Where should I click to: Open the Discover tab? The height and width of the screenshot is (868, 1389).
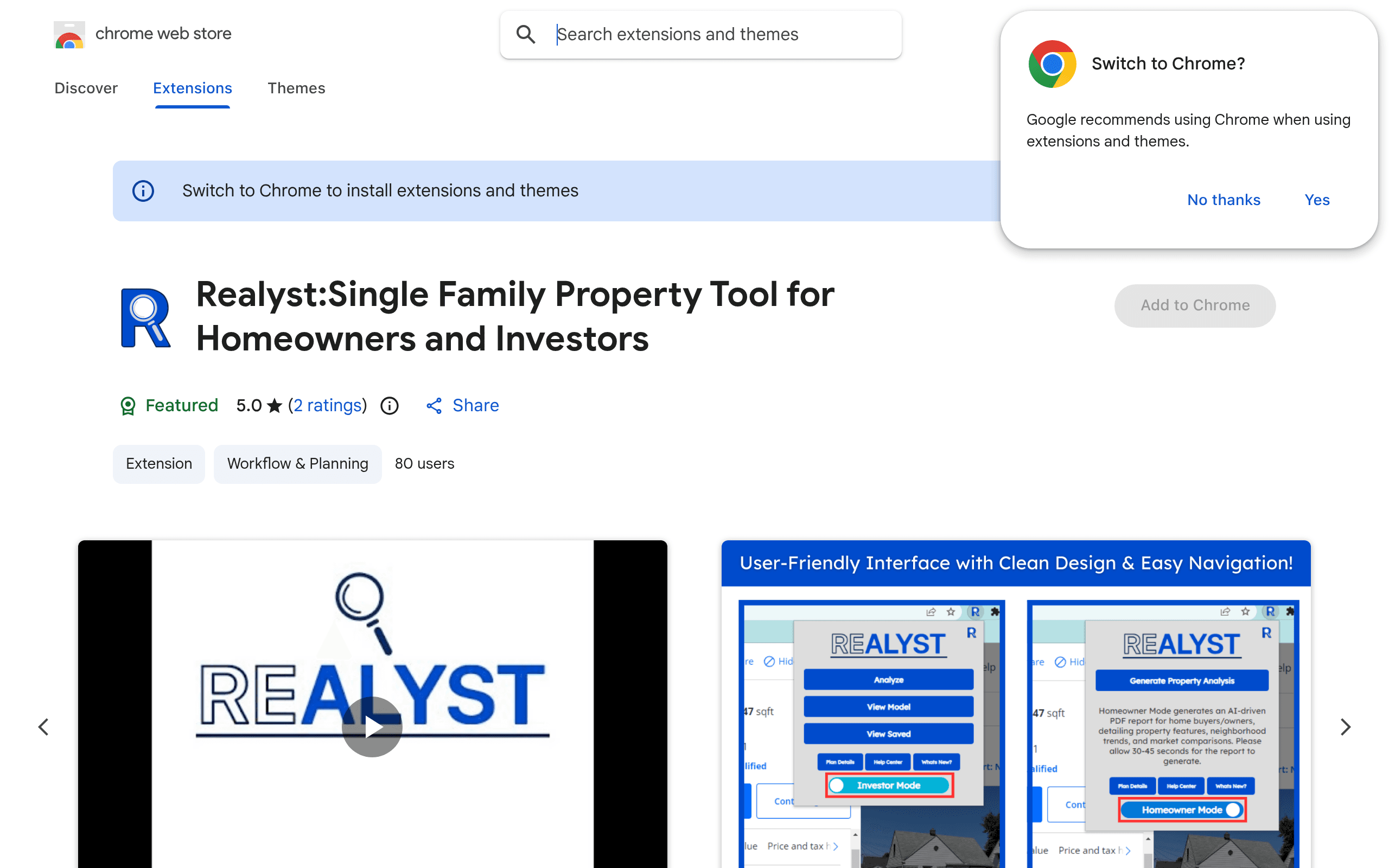(x=86, y=88)
